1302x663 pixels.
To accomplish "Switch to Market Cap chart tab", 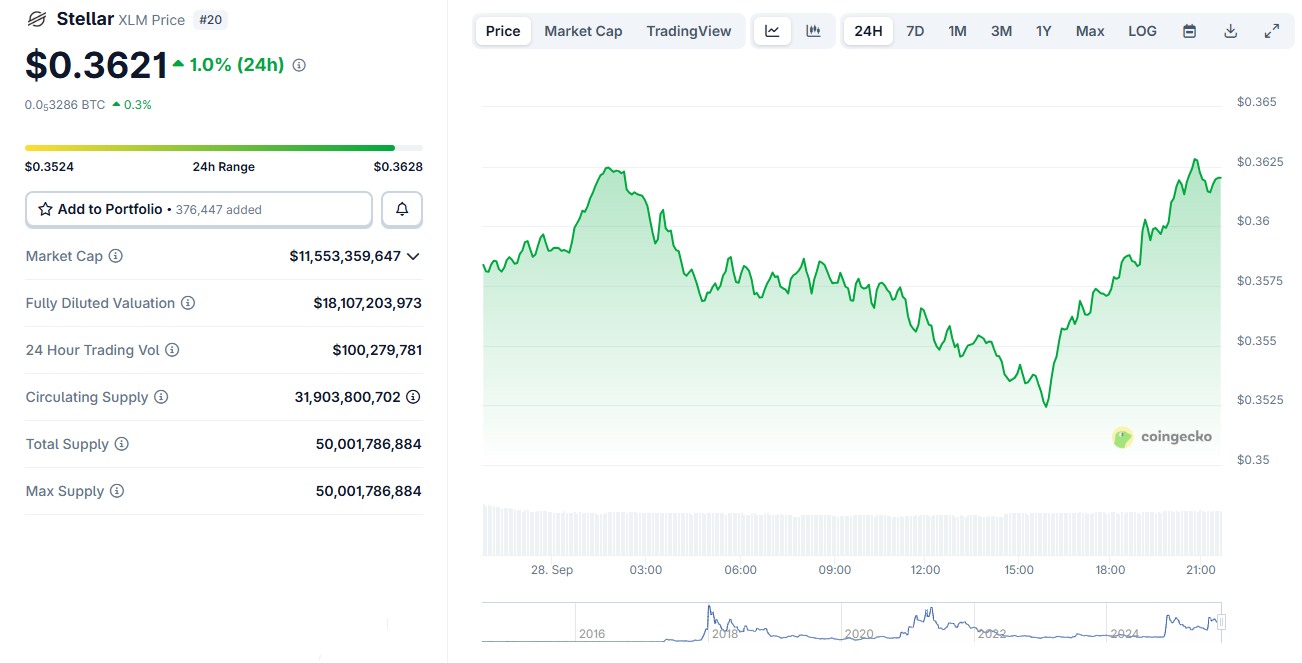I will point(583,31).
